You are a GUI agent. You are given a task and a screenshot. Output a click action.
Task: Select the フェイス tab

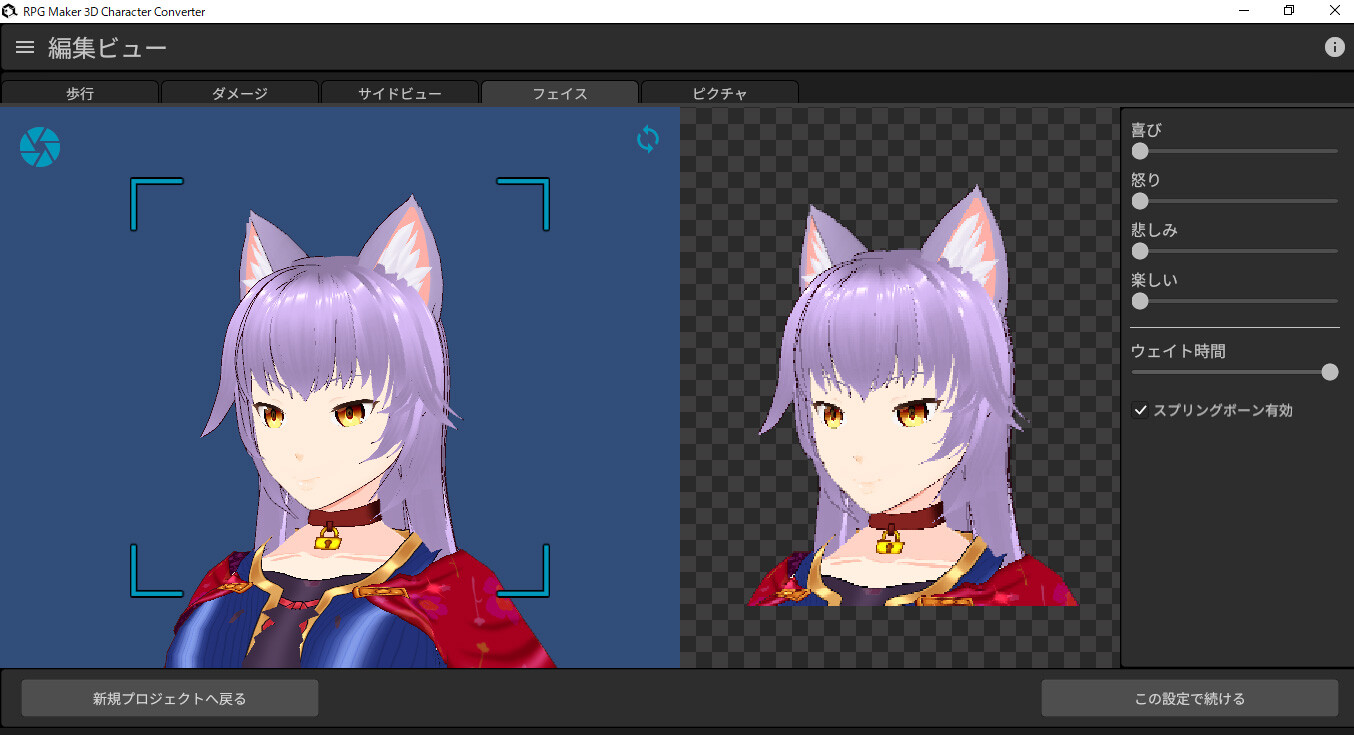pyautogui.click(x=560, y=94)
